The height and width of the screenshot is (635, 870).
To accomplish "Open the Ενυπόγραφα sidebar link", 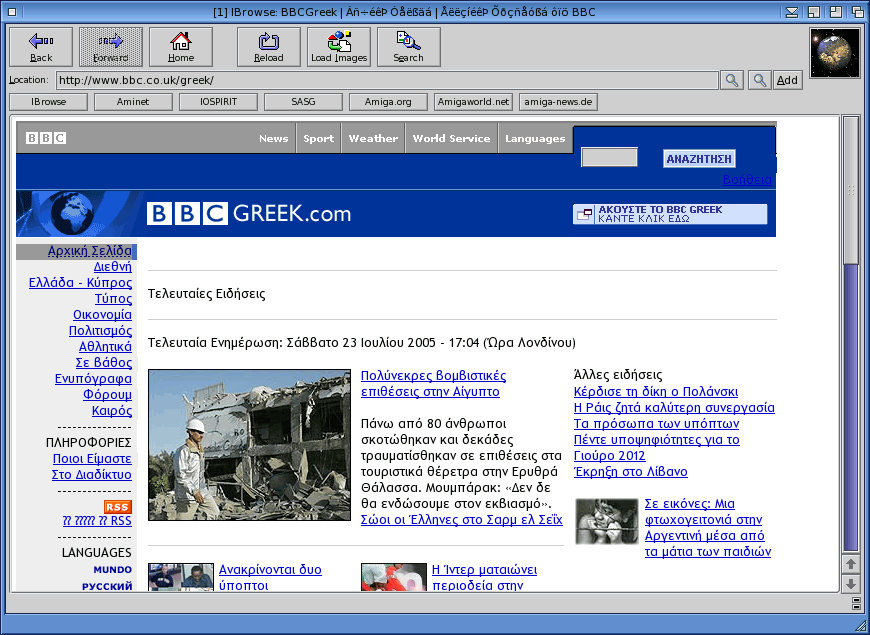I will click(x=93, y=379).
